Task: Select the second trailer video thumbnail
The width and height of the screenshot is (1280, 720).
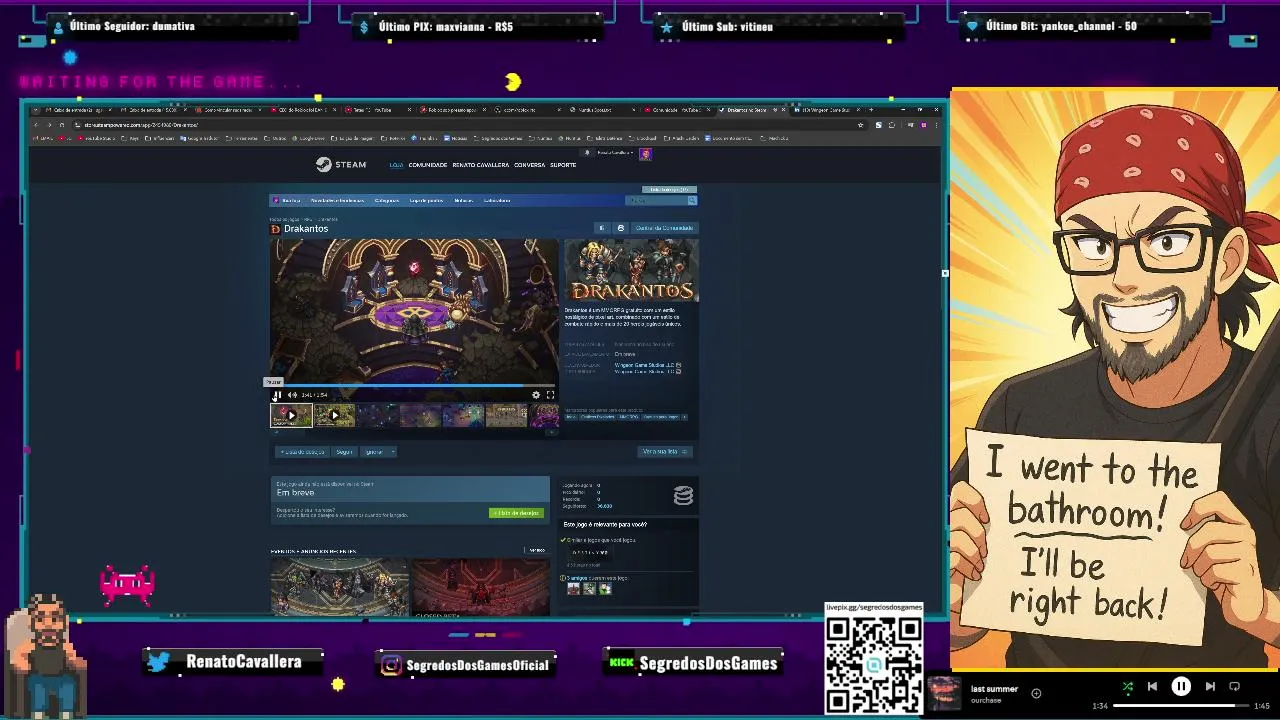Action: [x=335, y=415]
